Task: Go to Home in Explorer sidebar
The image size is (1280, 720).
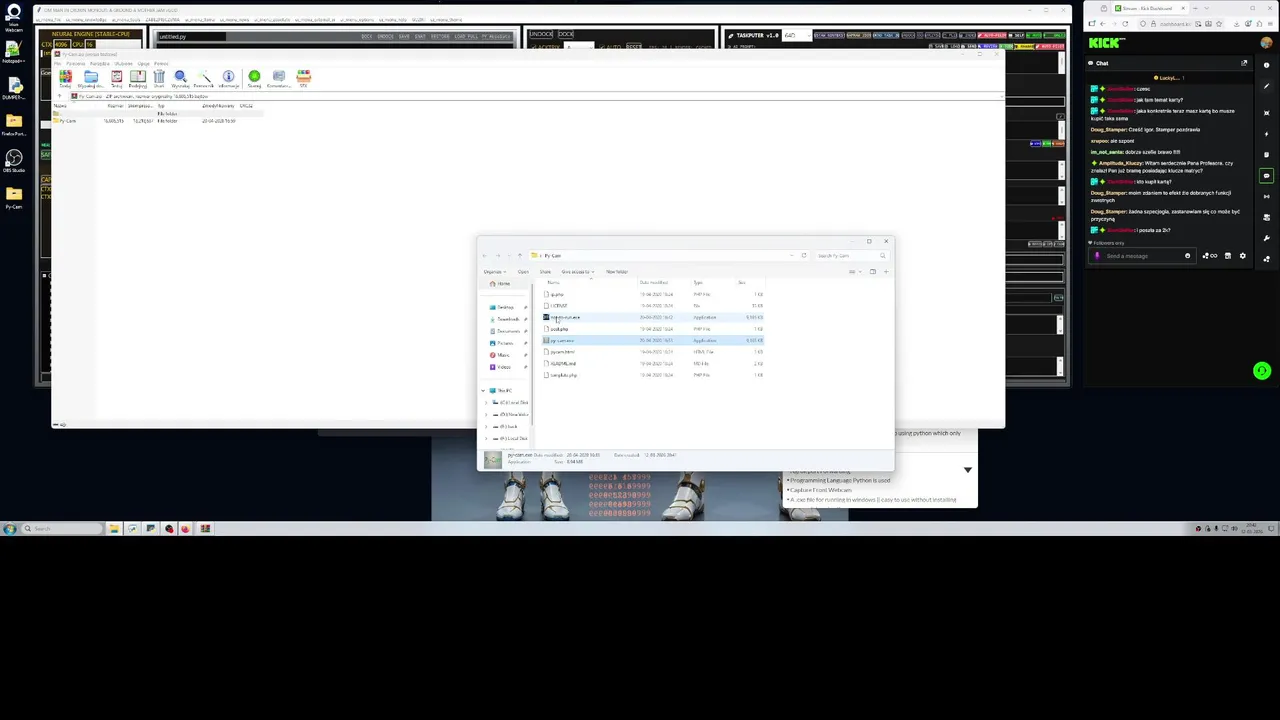Action: (503, 283)
